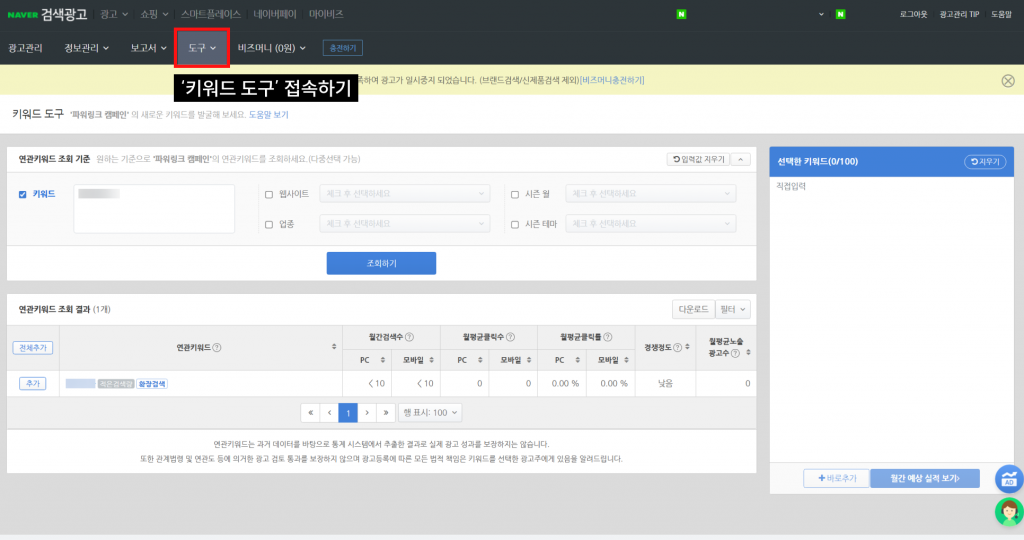Click 추가 button in keyword row
1024x540 pixels.
[x=33, y=383]
